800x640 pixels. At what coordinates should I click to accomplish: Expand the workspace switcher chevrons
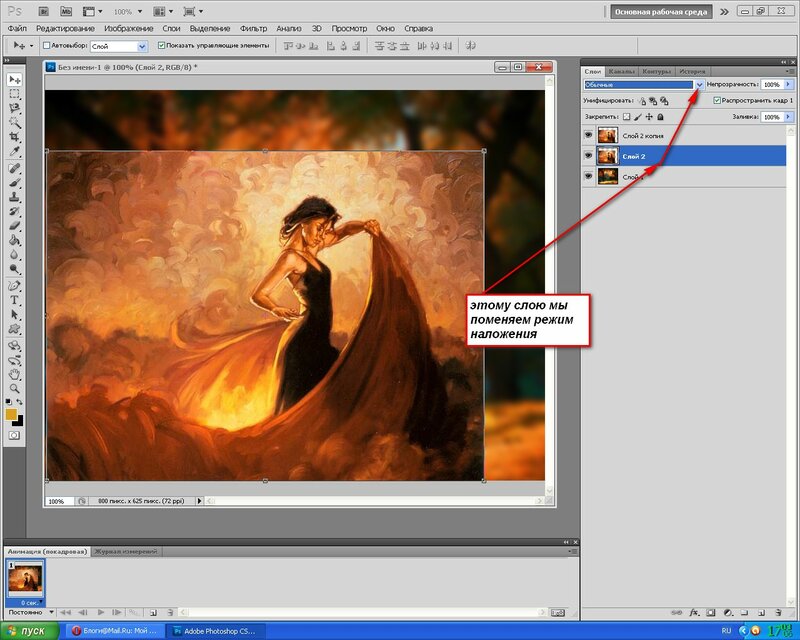tap(724, 12)
